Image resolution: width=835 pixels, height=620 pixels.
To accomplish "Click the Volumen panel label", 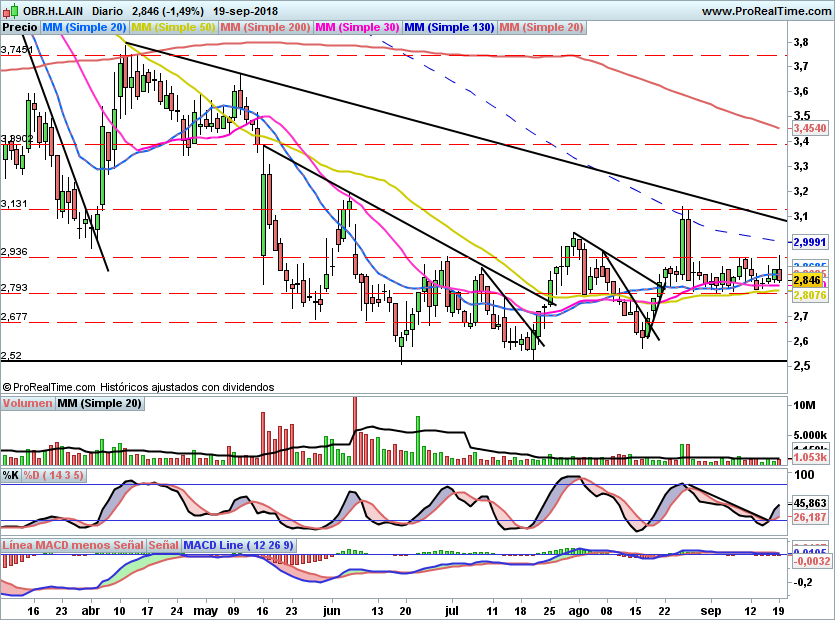I will (x=27, y=404).
